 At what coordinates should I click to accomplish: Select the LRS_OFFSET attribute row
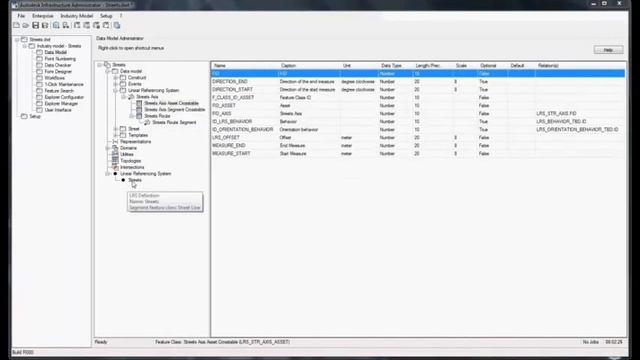coord(418,138)
